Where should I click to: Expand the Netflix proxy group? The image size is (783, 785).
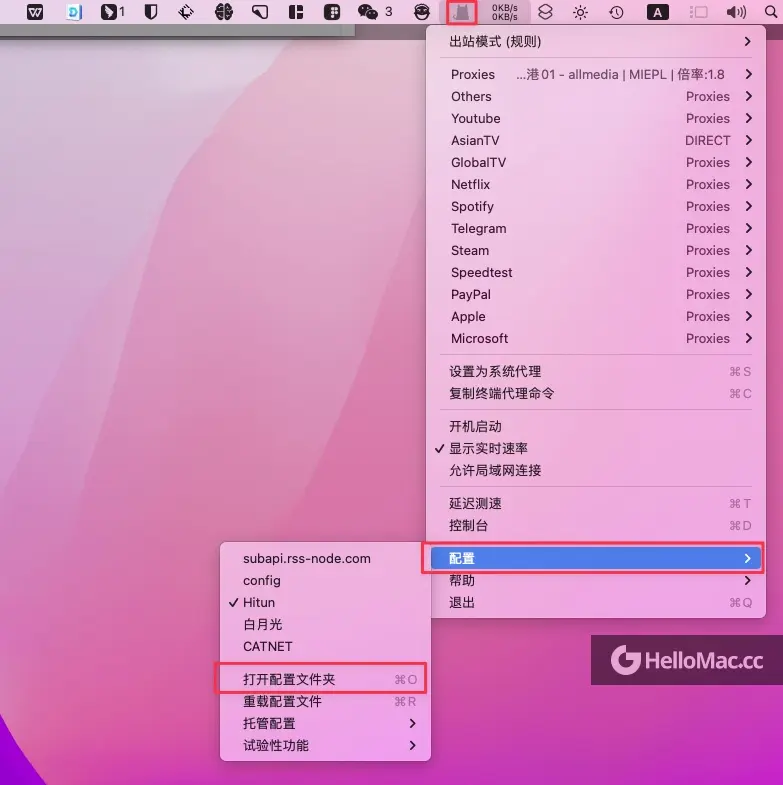pyautogui.click(x=596, y=185)
